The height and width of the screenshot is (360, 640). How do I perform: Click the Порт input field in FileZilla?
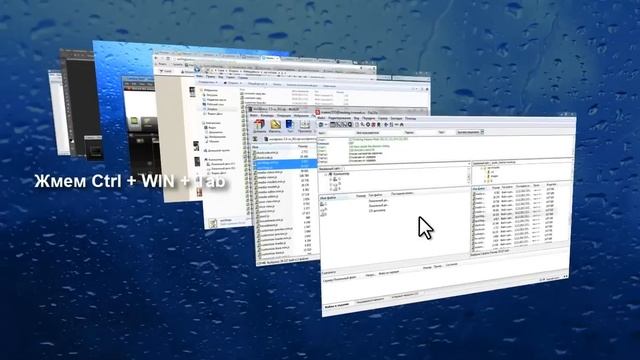[x=450, y=133]
